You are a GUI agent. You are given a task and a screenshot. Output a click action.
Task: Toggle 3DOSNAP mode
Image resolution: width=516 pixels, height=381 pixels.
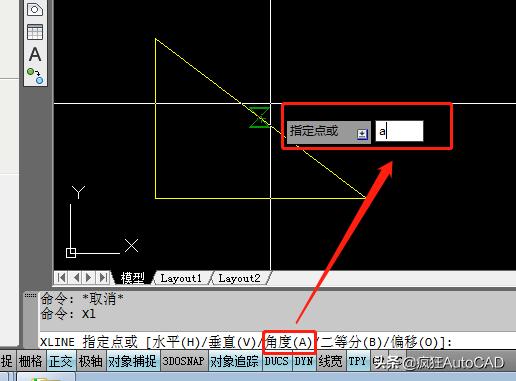pyautogui.click(x=183, y=361)
